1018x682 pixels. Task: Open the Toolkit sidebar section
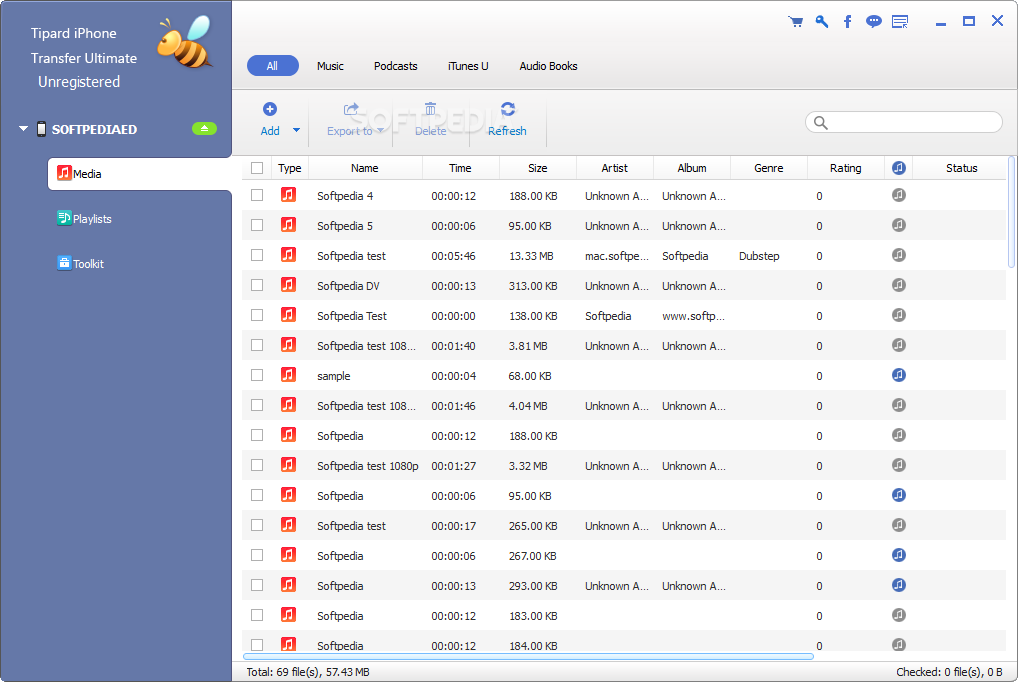click(x=81, y=264)
